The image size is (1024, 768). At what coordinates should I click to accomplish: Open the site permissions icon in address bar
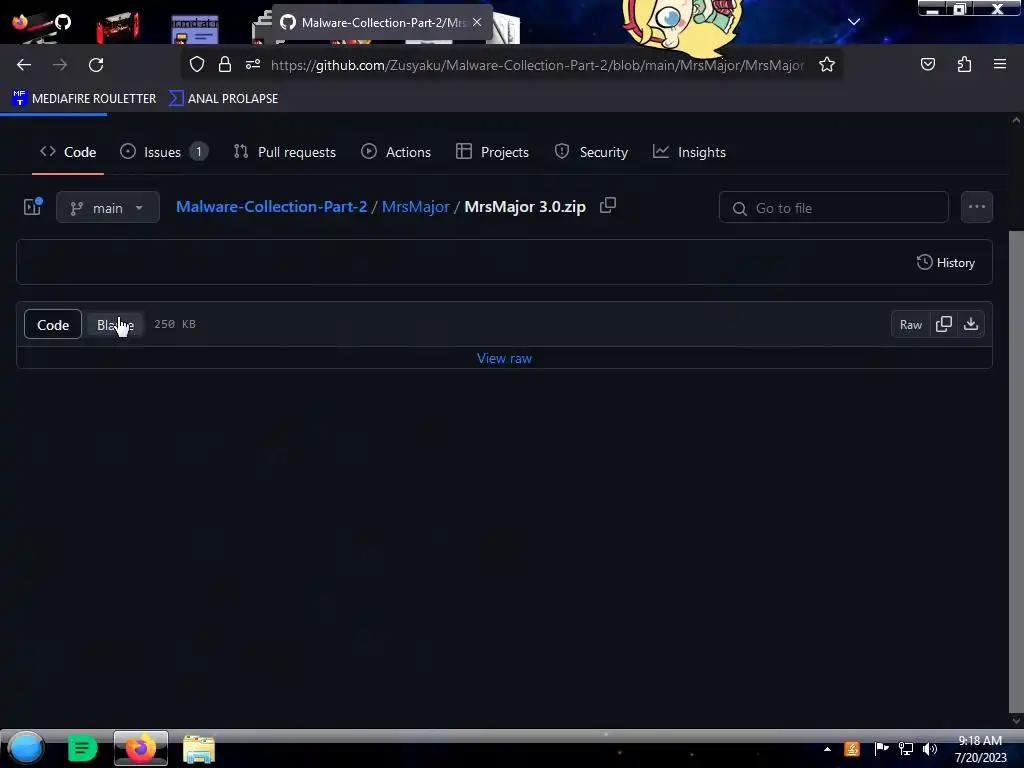point(253,65)
